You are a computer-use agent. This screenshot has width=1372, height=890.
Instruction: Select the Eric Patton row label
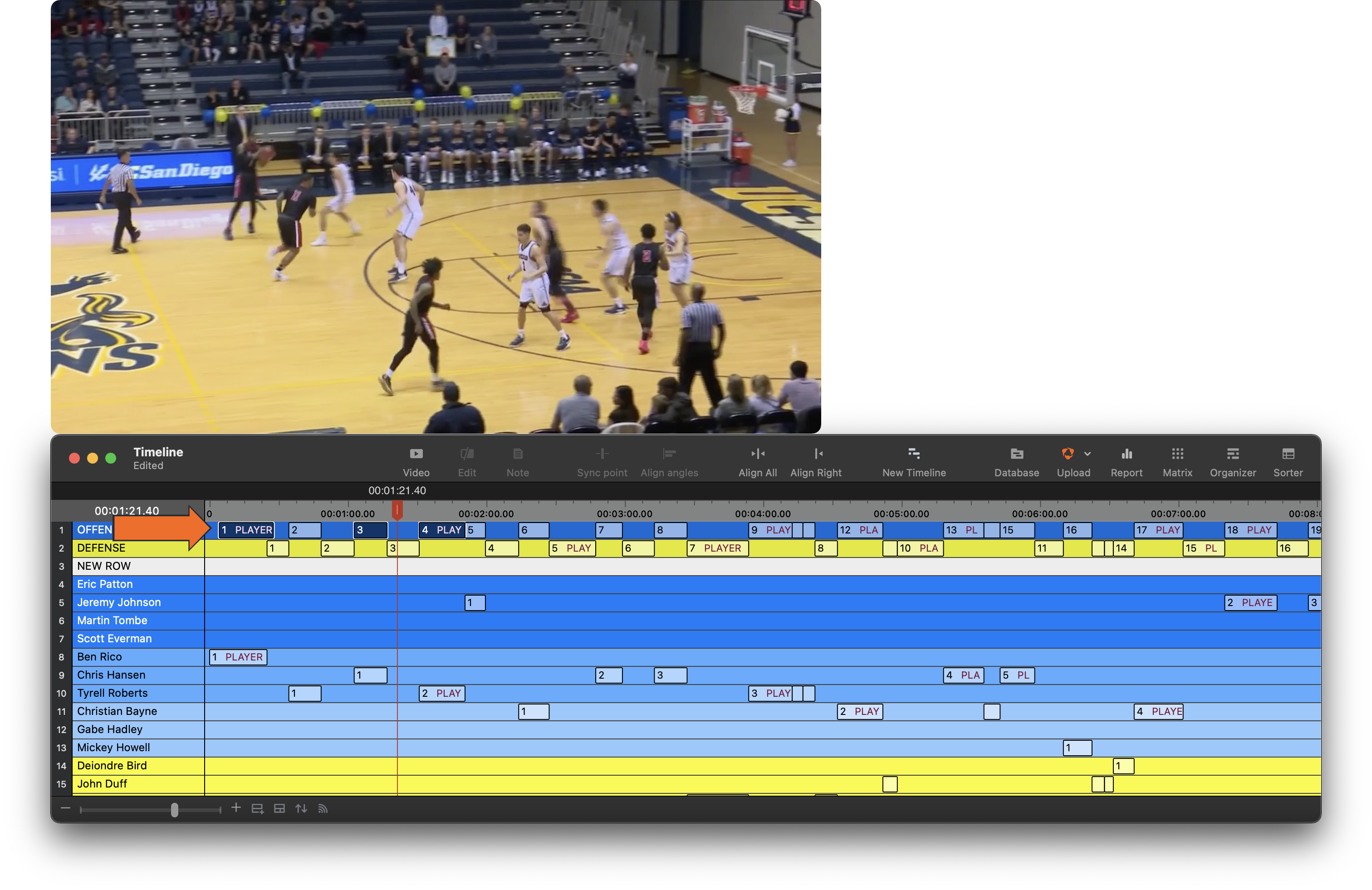[105, 584]
